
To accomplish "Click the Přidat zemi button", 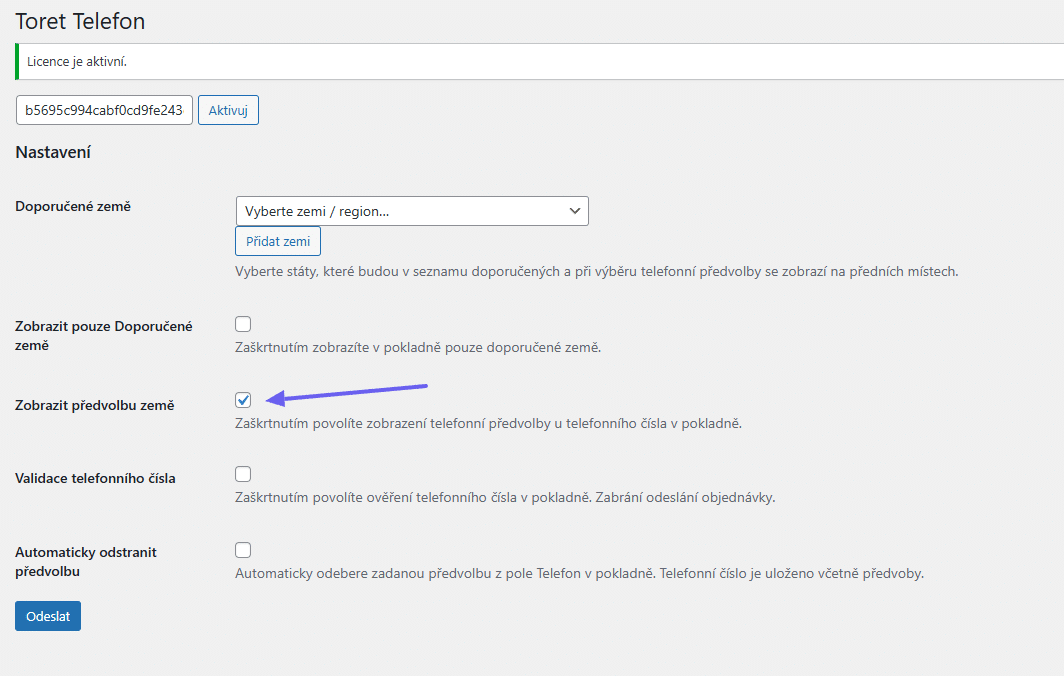I will coord(278,242).
